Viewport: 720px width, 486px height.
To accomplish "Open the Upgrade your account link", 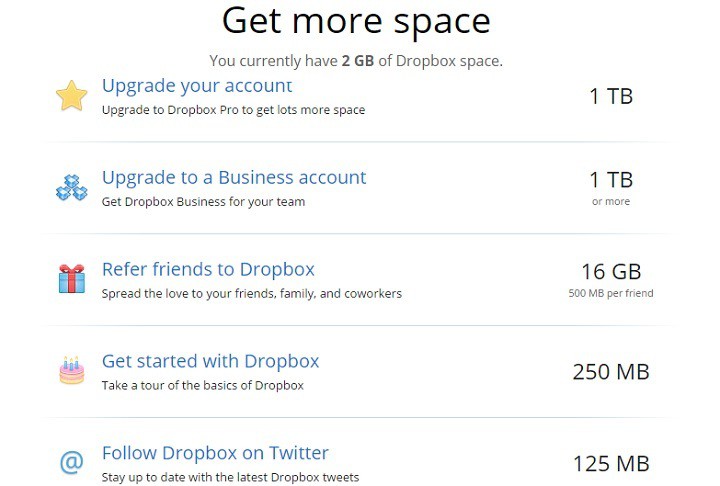I will (x=197, y=86).
